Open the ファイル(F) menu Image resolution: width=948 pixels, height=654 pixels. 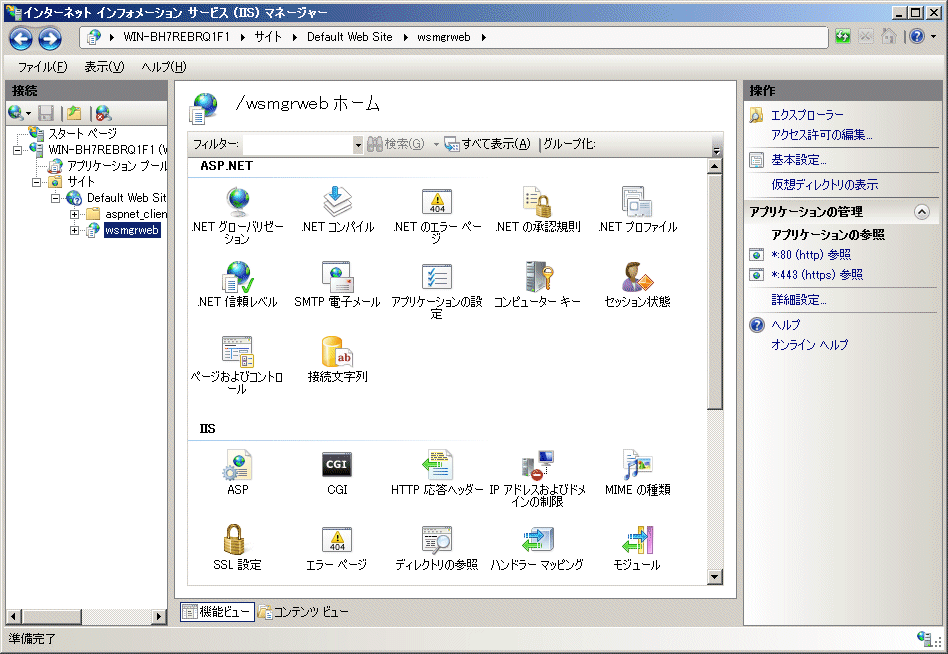(x=42, y=67)
